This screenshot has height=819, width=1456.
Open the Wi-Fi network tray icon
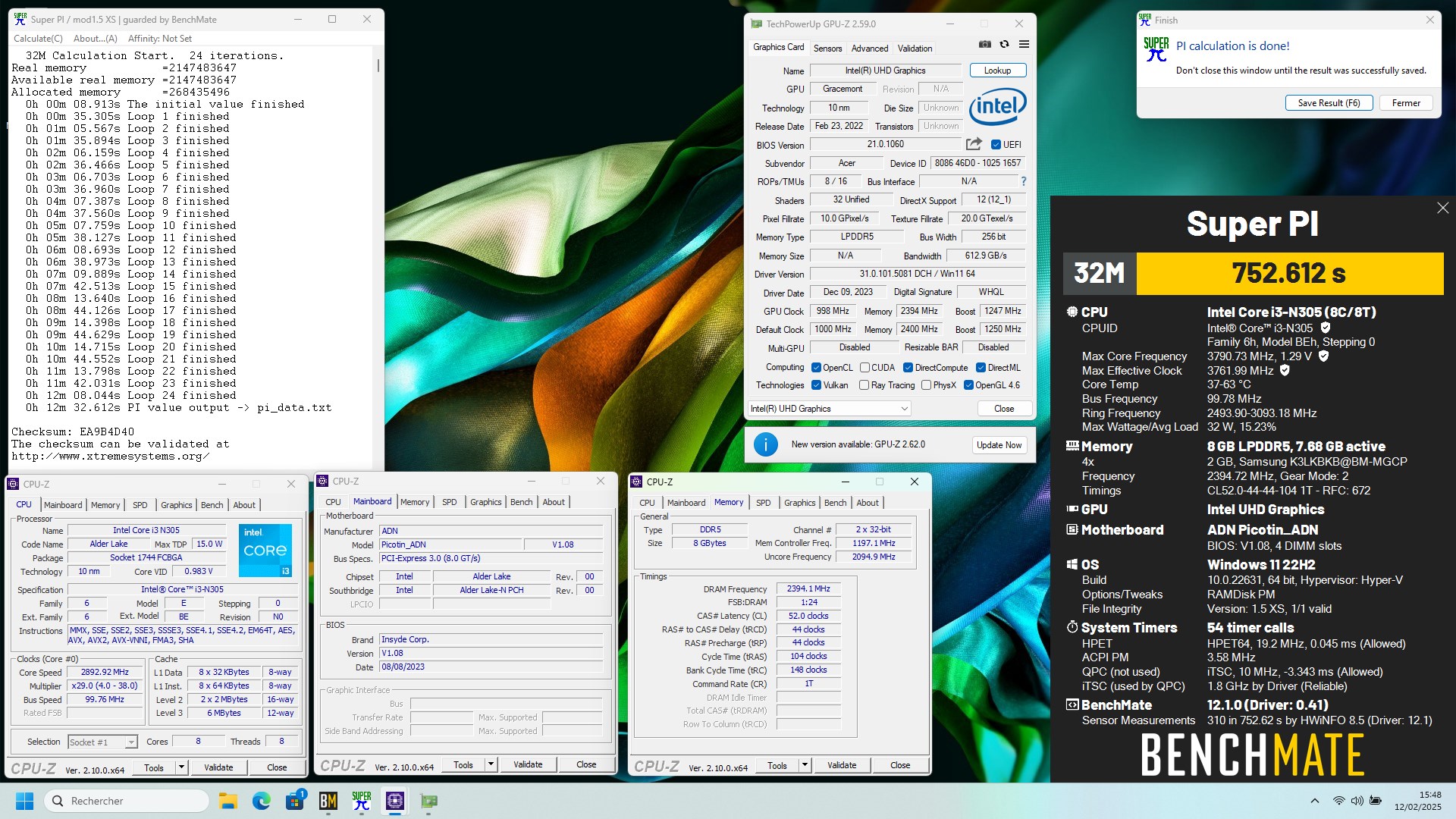point(1339,801)
